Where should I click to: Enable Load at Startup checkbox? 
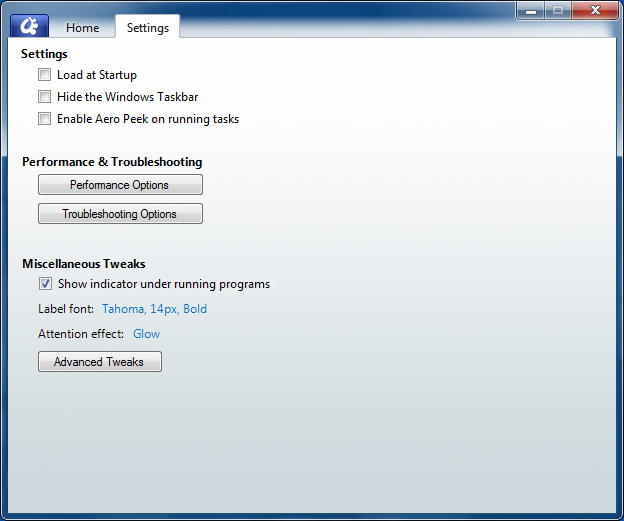[x=45, y=74]
